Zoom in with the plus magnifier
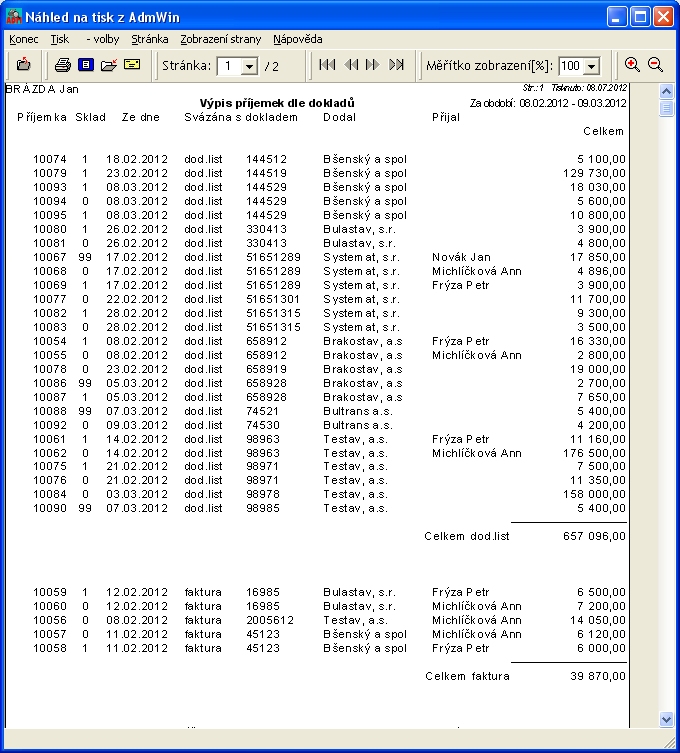680x753 pixels. coord(632,65)
